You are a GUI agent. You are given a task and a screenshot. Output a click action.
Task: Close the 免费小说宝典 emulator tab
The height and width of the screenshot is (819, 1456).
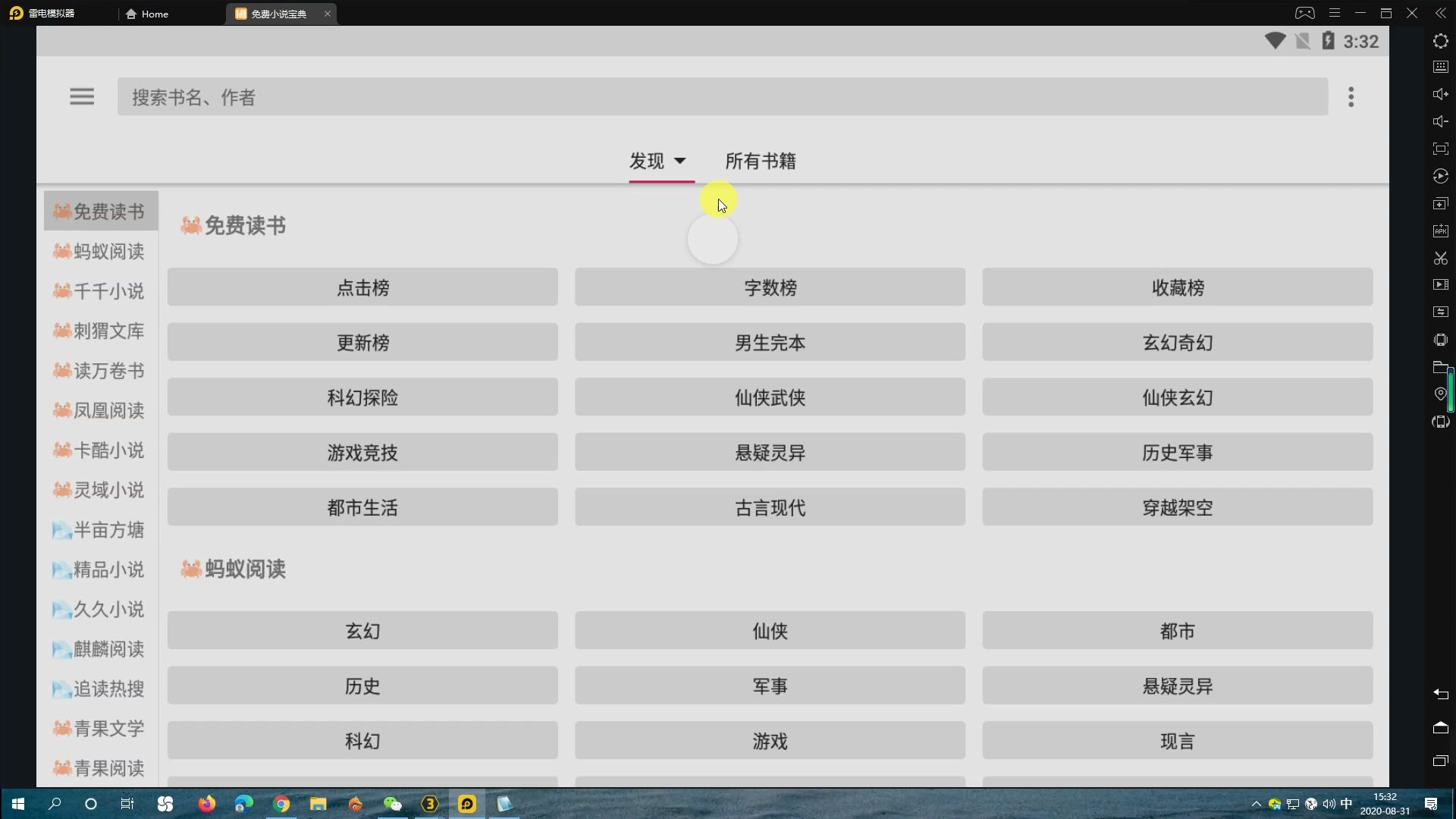[327, 14]
